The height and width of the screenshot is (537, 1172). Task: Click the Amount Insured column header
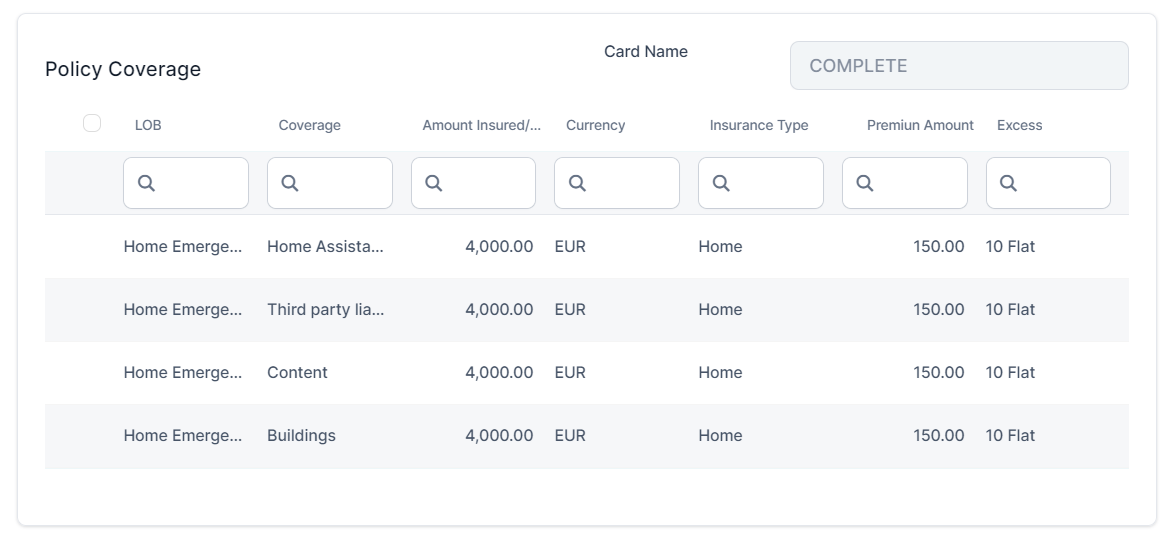pos(481,125)
